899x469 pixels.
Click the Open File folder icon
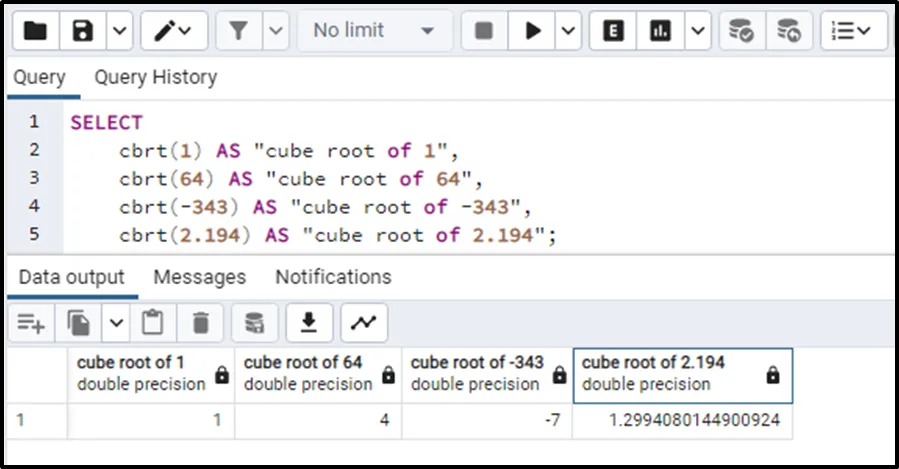pyautogui.click(x=36, y=31)
